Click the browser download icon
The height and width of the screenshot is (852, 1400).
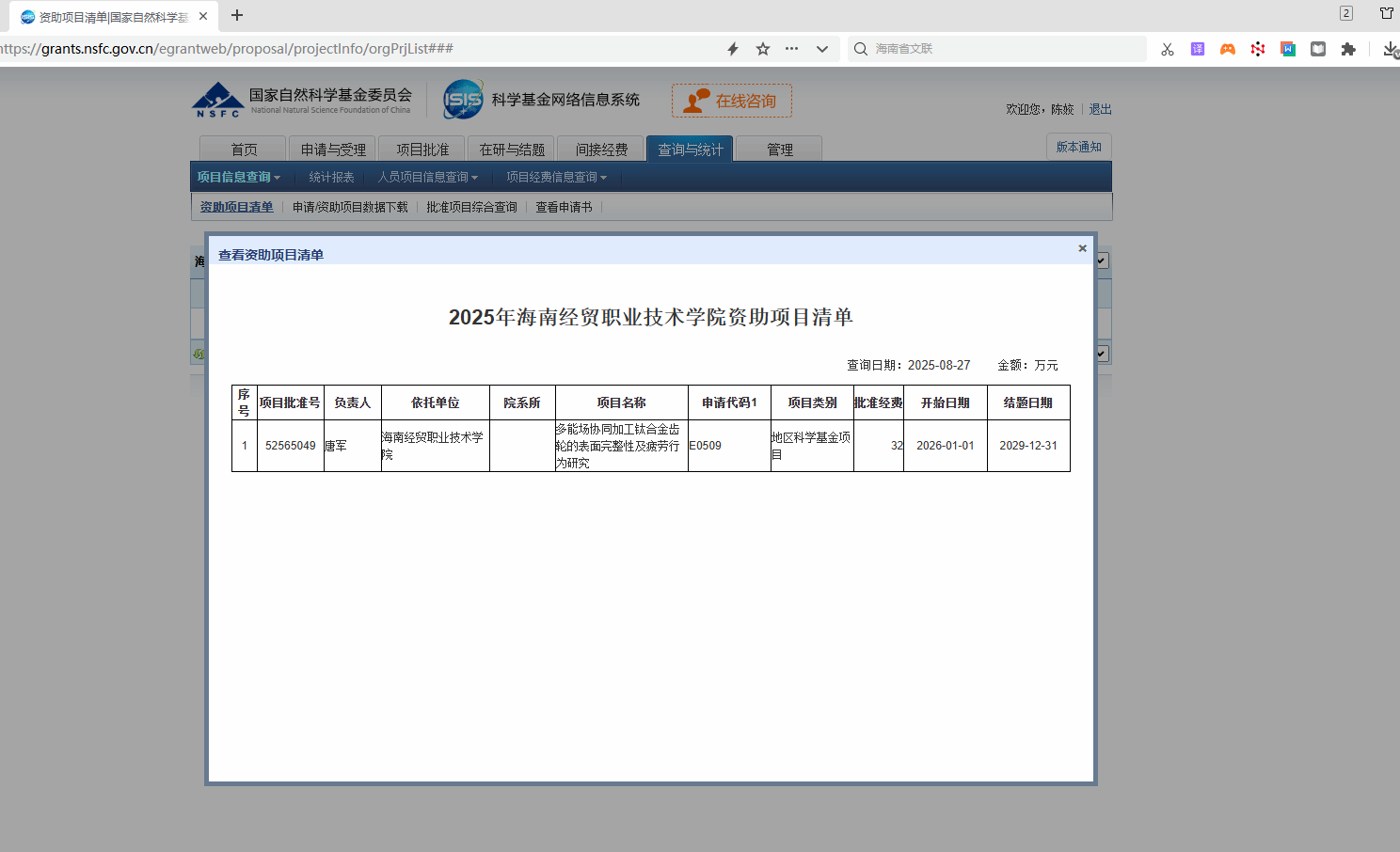[x=1390, y=49]
